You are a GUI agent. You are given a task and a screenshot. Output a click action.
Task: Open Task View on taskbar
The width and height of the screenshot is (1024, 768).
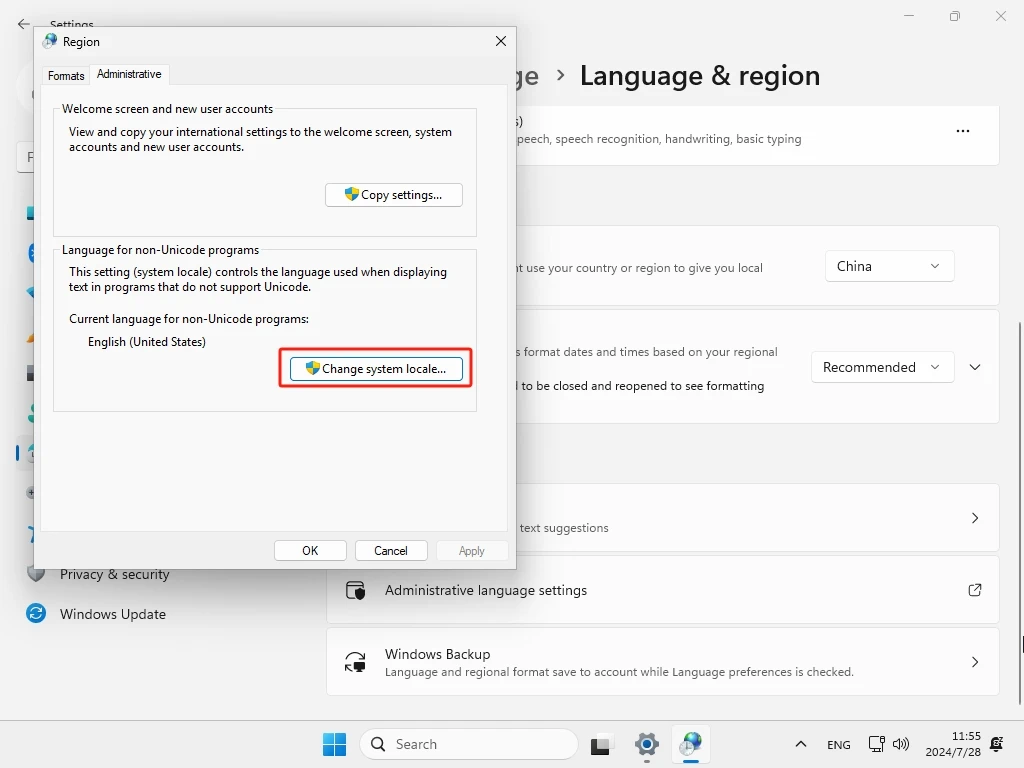coord(601,744)
